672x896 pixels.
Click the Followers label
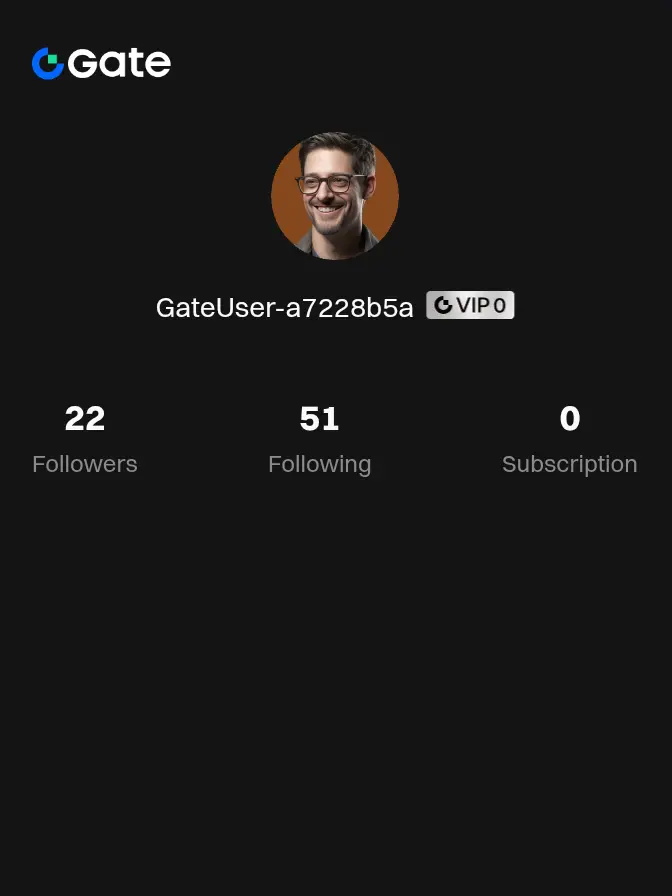click(x=85, y=464)
